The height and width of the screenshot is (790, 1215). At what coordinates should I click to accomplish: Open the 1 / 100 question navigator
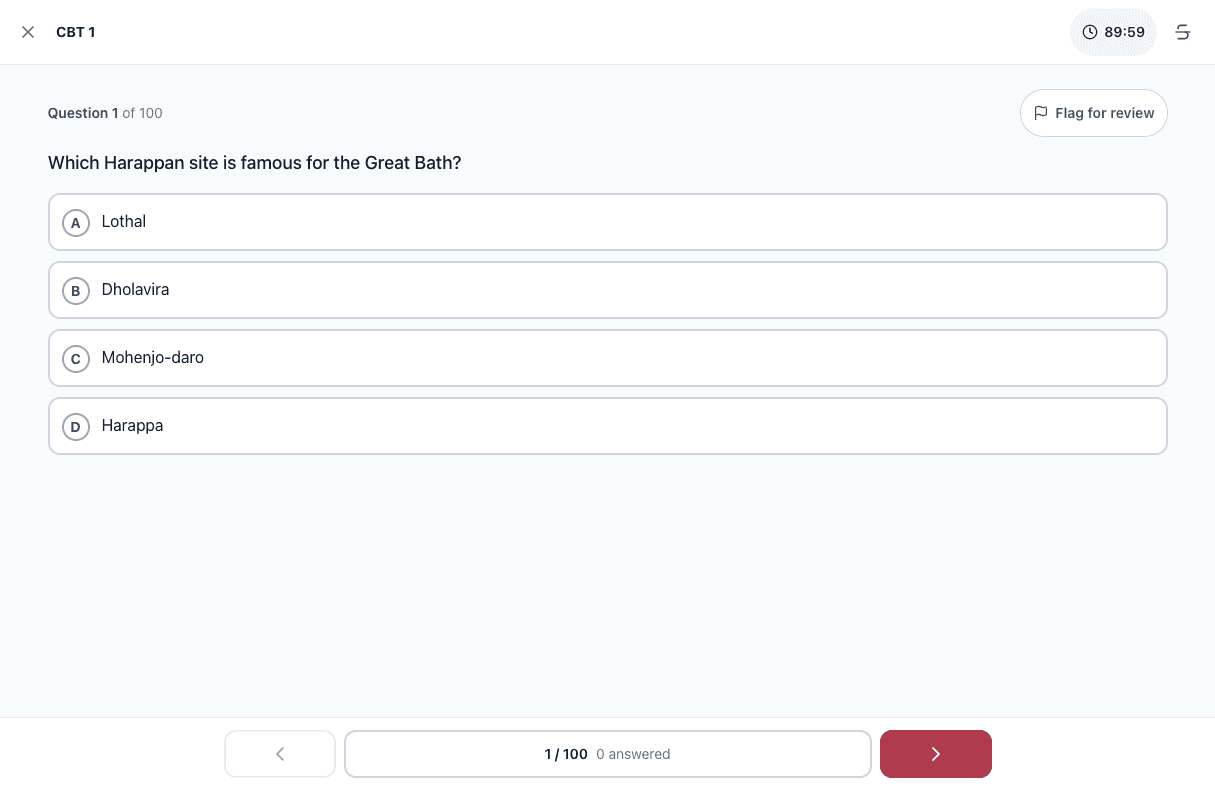(x=608, y=754)
